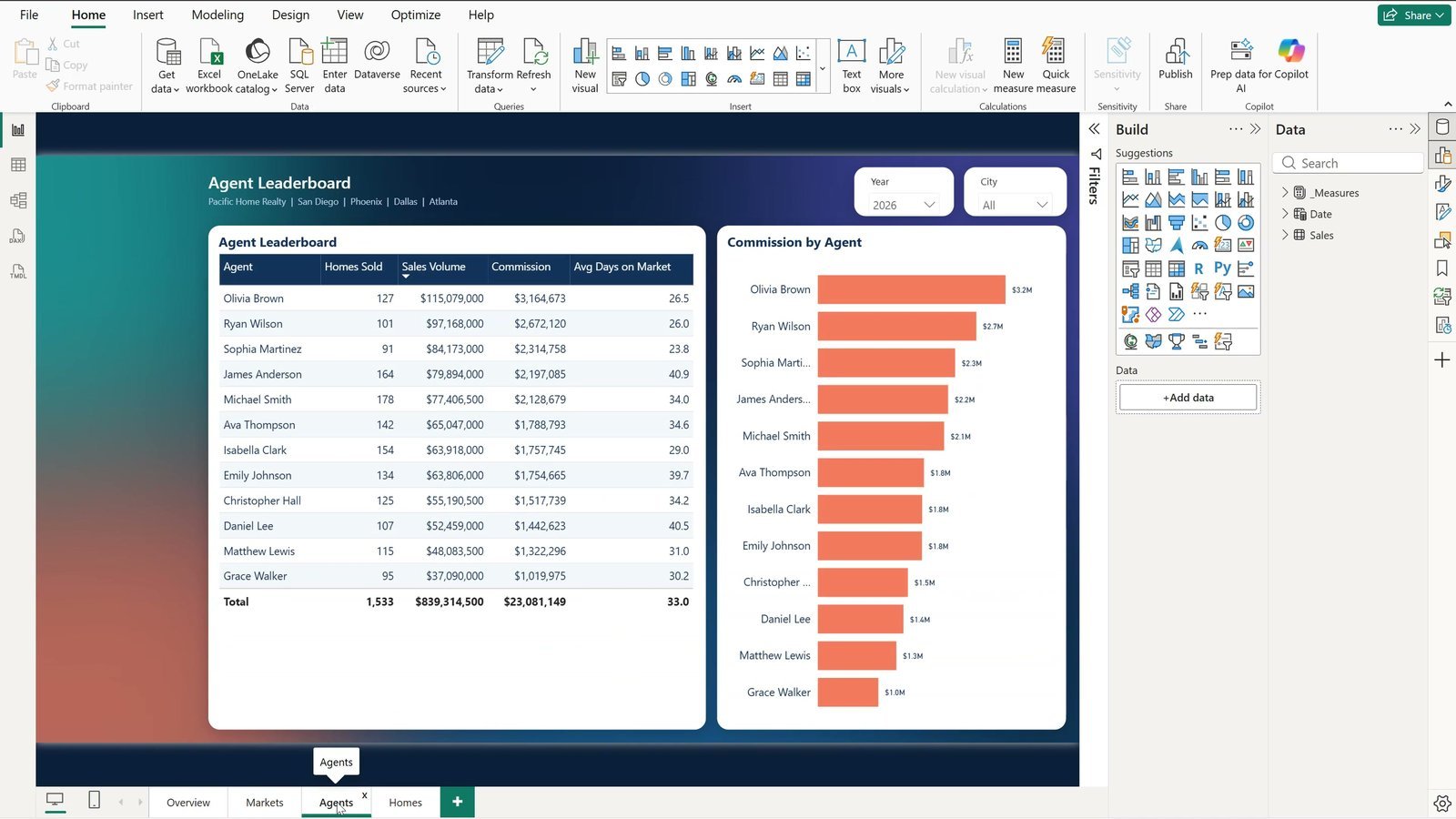This screenshot has width=1456, height=819.
Task: Open Get data dropdown
Action: (166, 66)
